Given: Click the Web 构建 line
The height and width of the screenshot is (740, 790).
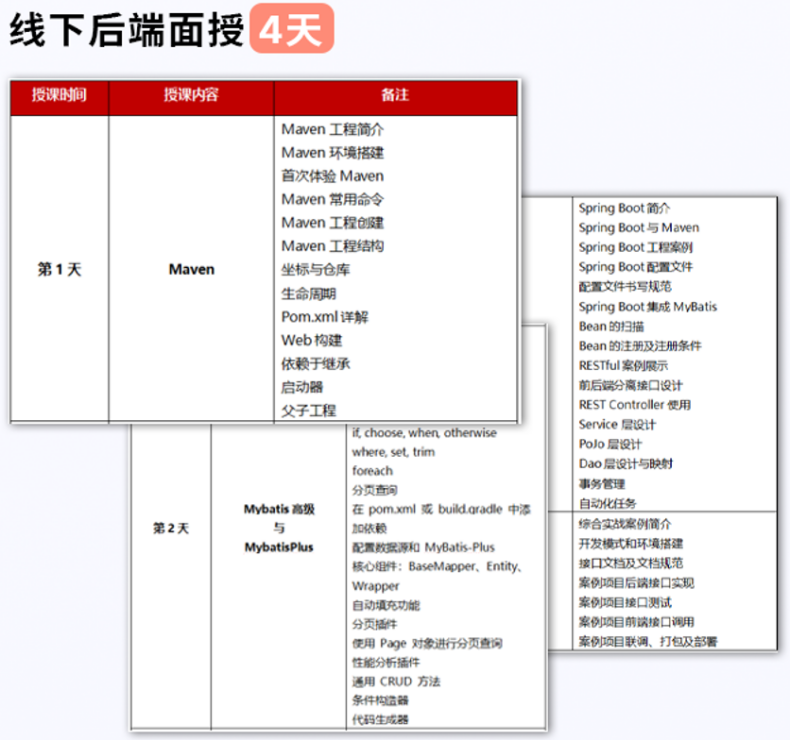Looking at the screenshot, I should (312, 340).
